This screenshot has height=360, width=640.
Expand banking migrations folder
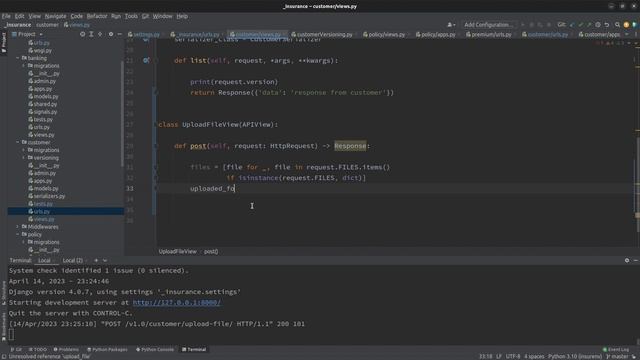[x=24, y=66]
